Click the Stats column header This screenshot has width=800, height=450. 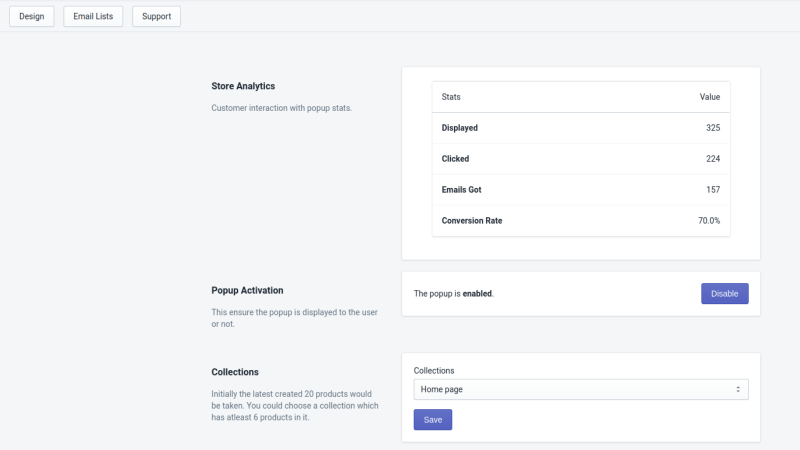click(451, 97)
